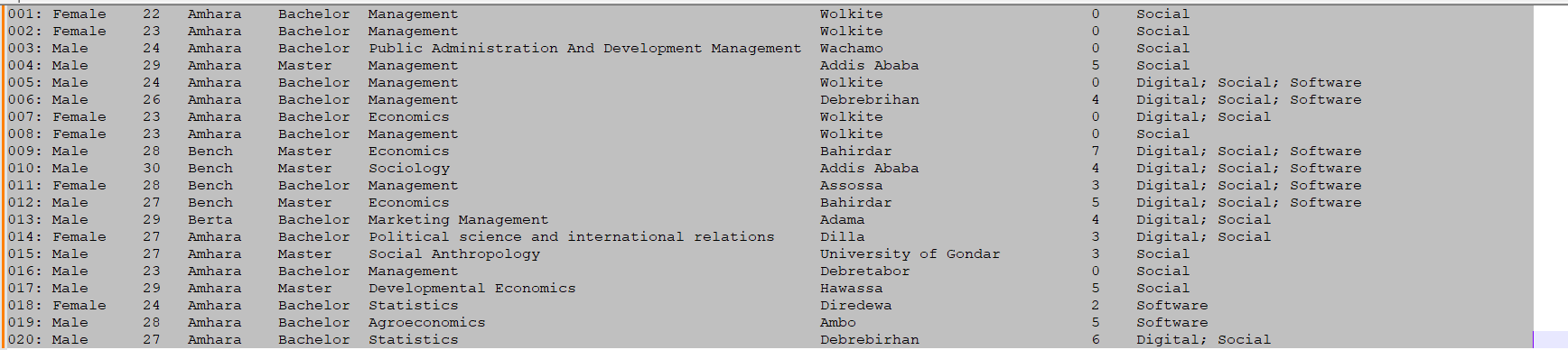Click 'Social Anthropology' in line 015
The image size is (1568, 350).
453,254
